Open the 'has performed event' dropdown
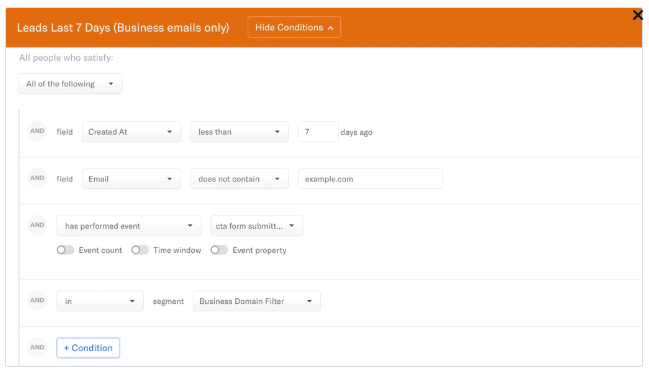 click(129, 226)
